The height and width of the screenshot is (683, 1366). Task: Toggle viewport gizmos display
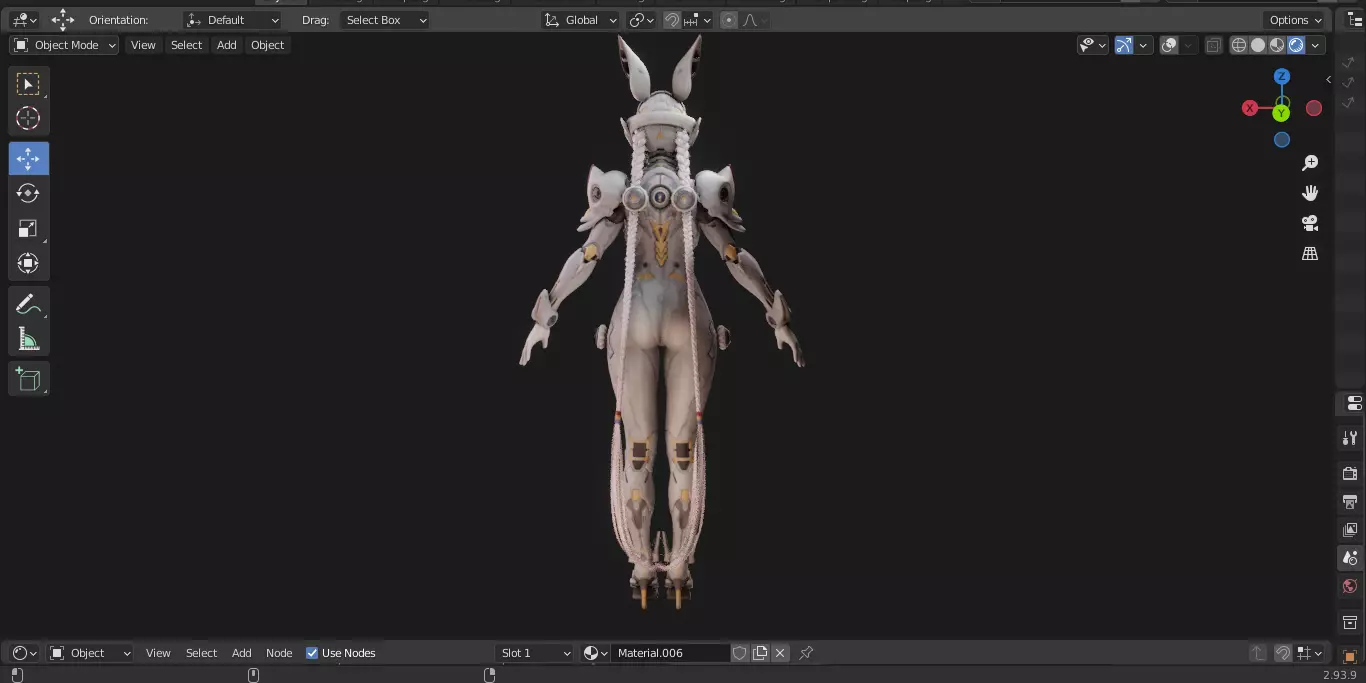(1124, 45)
